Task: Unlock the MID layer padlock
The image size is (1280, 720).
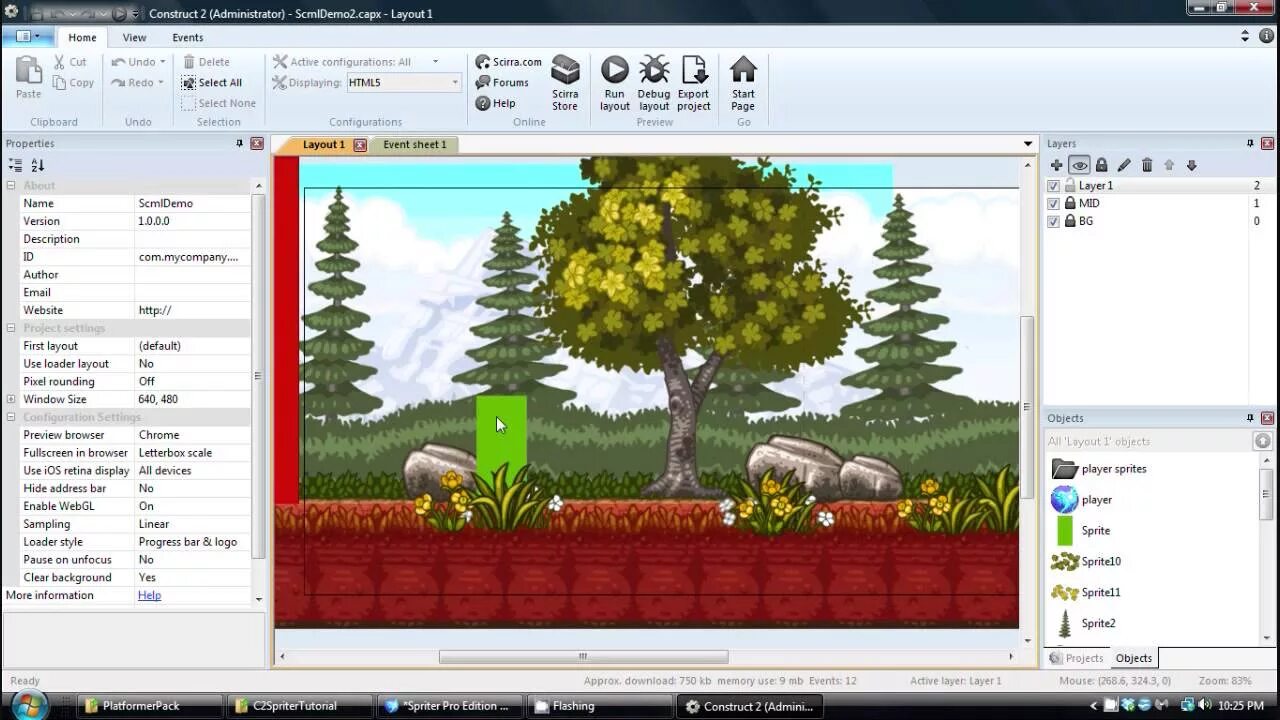Action: [1070, 203]
